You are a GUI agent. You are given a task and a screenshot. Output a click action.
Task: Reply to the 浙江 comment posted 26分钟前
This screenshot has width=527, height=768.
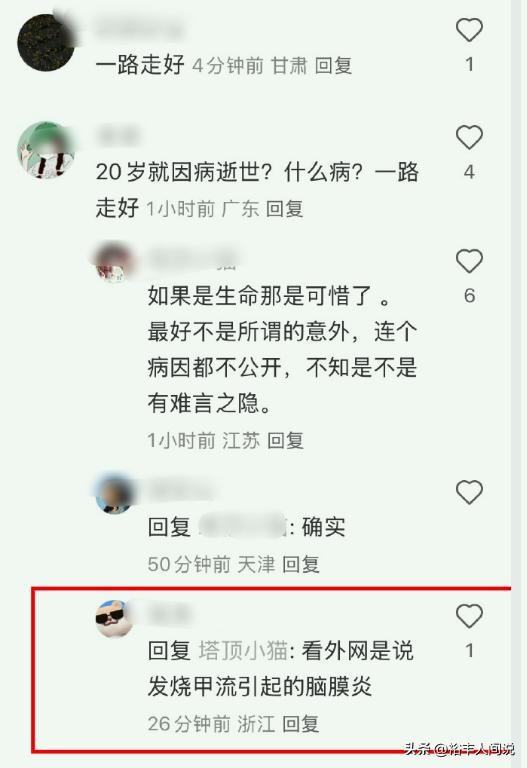(x=301, y=723)
